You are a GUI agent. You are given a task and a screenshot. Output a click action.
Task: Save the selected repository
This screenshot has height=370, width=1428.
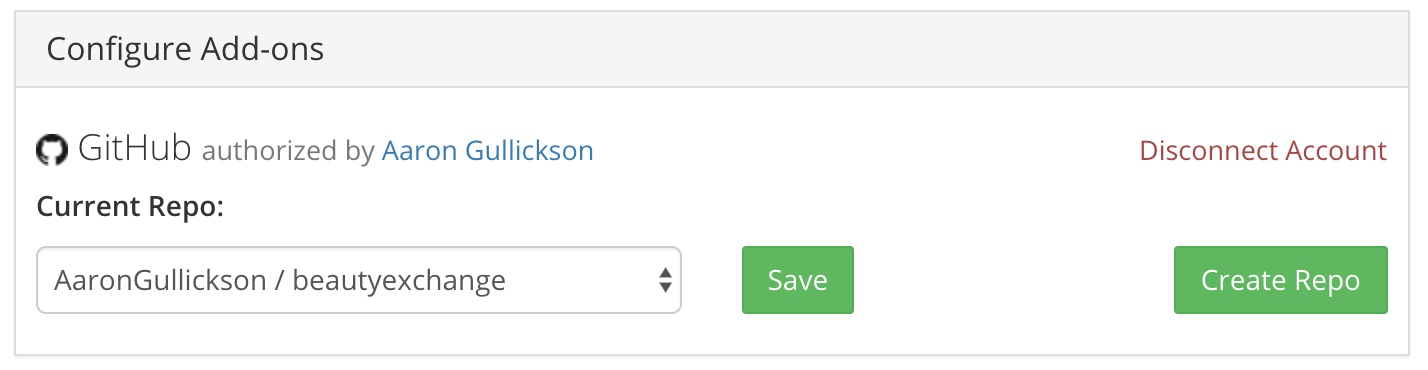click(798, 280)
